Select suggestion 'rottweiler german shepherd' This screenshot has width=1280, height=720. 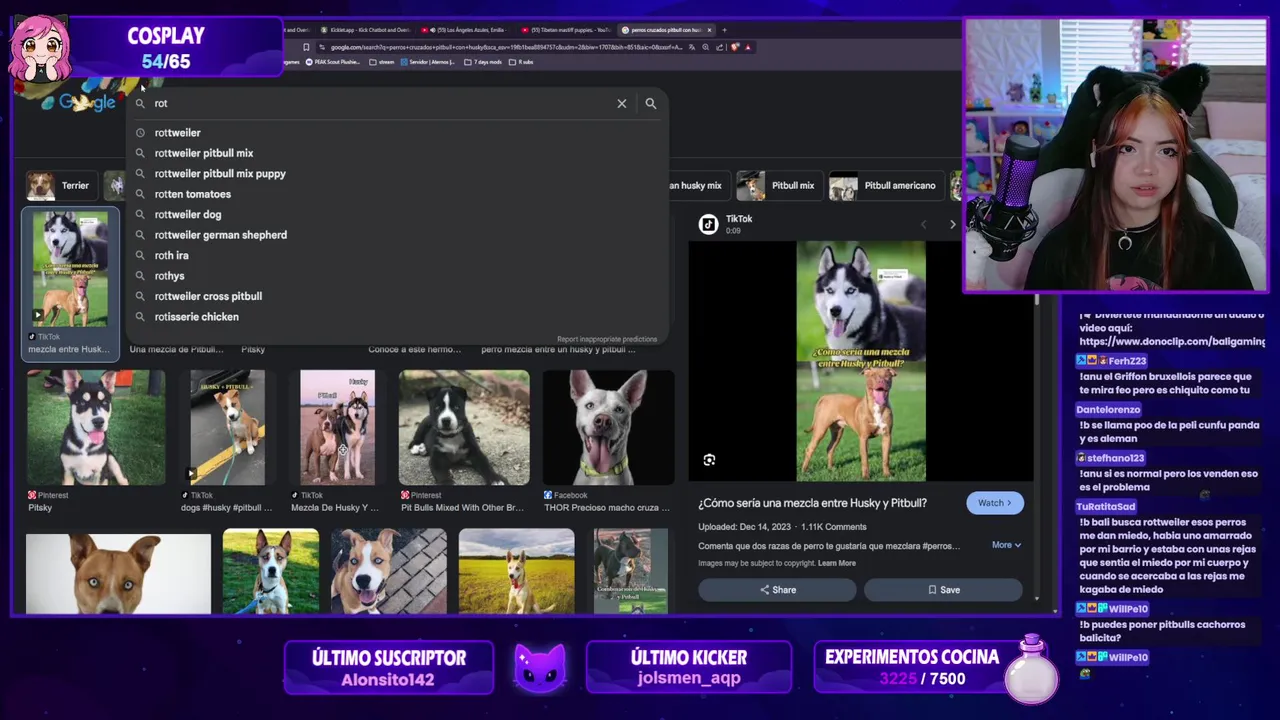(220, 235)
